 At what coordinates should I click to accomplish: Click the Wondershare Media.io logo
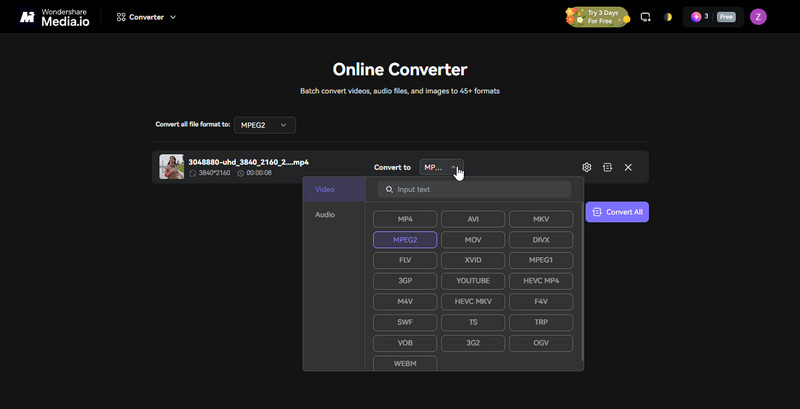(53, 17)
